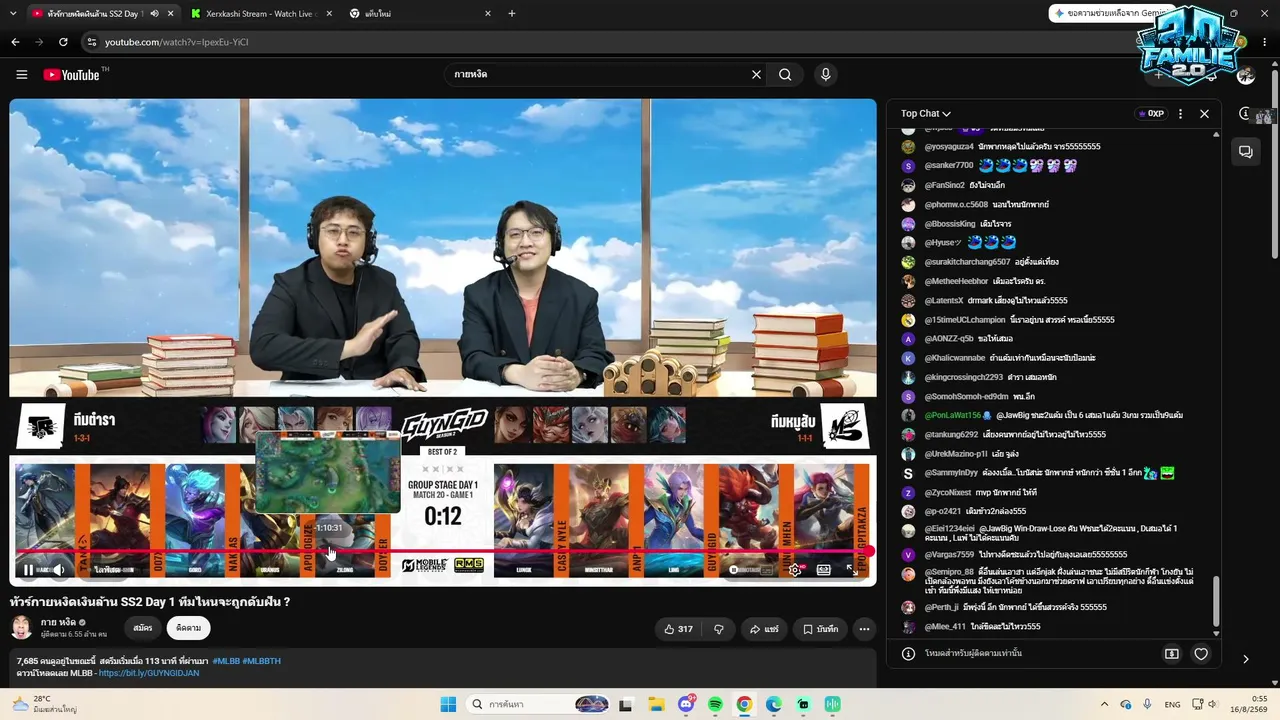The image size is (1280, 720).
Task: Open Spotify from the taskbar
Action: [x=715, y=705]
